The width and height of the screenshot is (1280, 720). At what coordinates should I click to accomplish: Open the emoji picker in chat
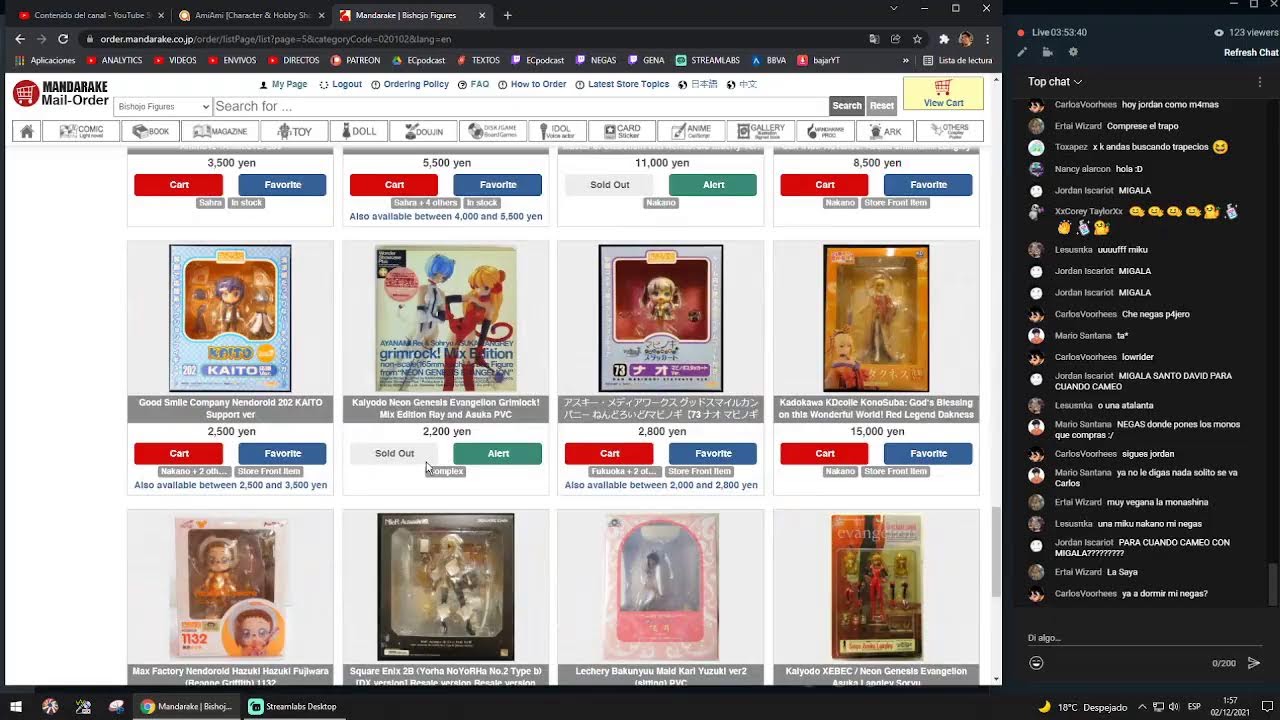point(1036,663)
